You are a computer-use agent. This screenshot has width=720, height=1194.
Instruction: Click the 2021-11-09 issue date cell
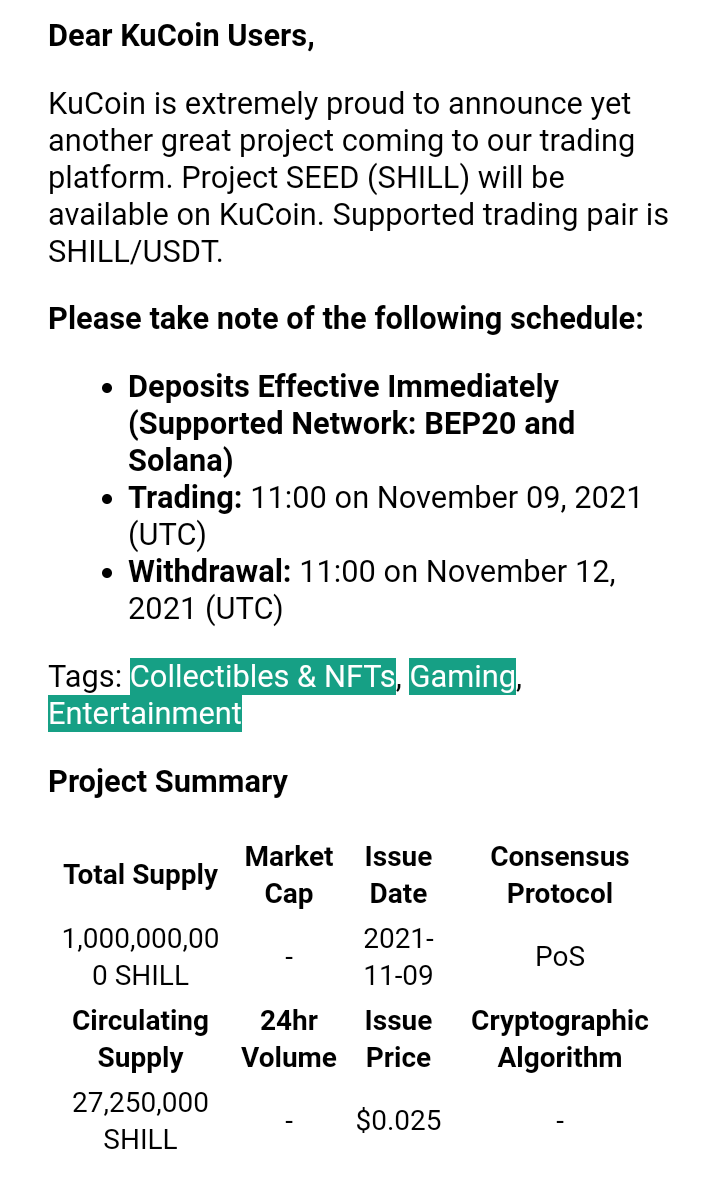[x=398, y=956]
